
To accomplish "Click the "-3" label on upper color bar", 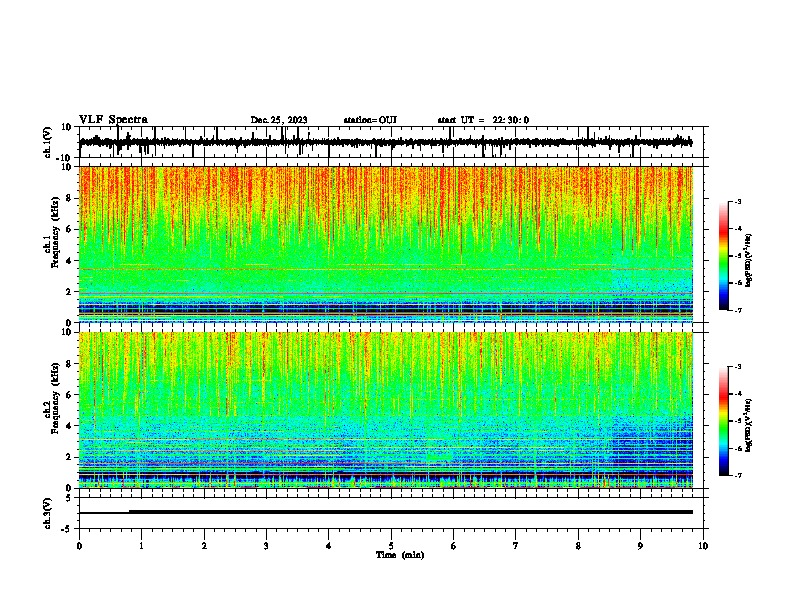I will coord(737,202).
